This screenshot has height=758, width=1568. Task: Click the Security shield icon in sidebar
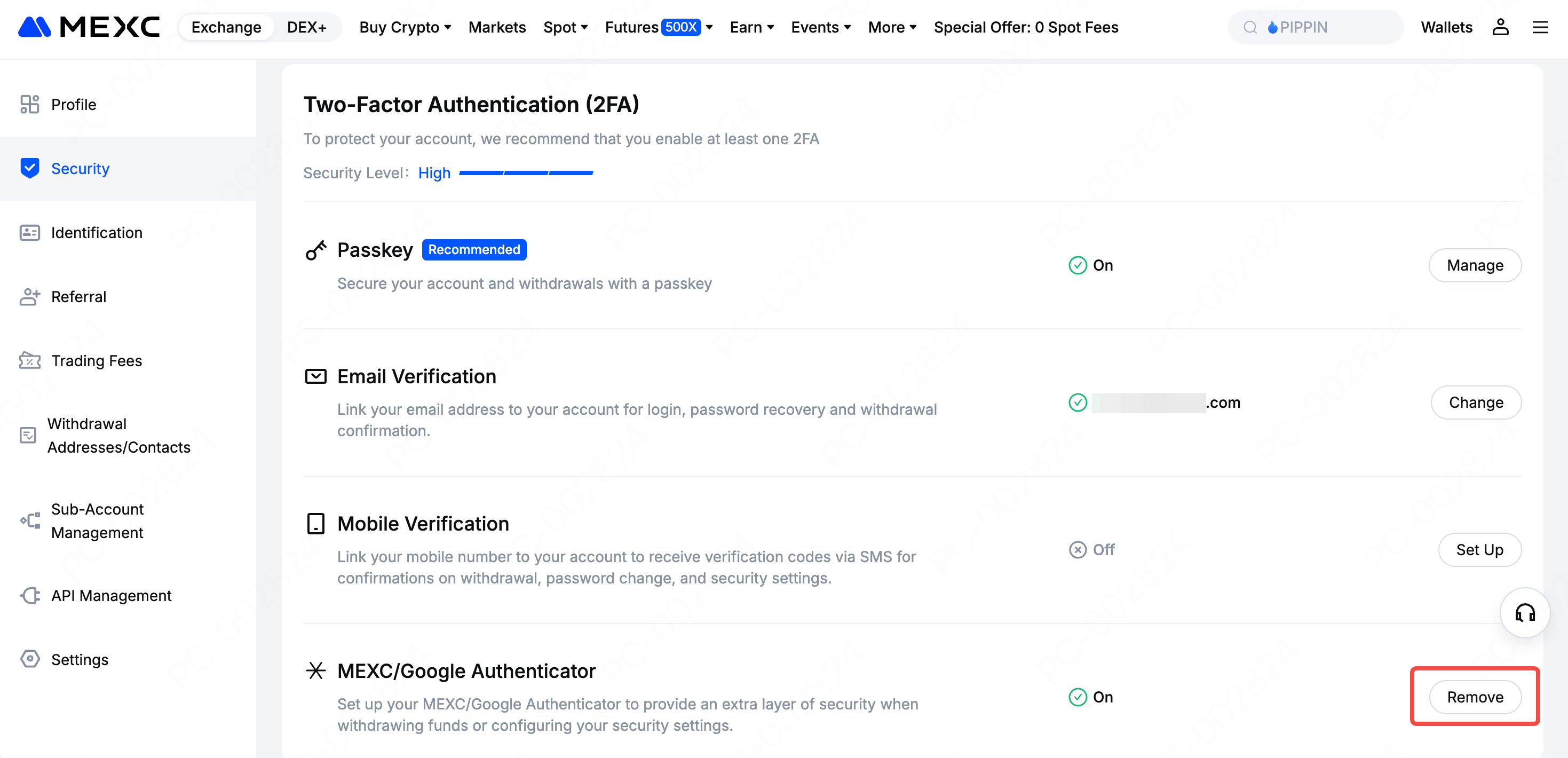(29, 168)
